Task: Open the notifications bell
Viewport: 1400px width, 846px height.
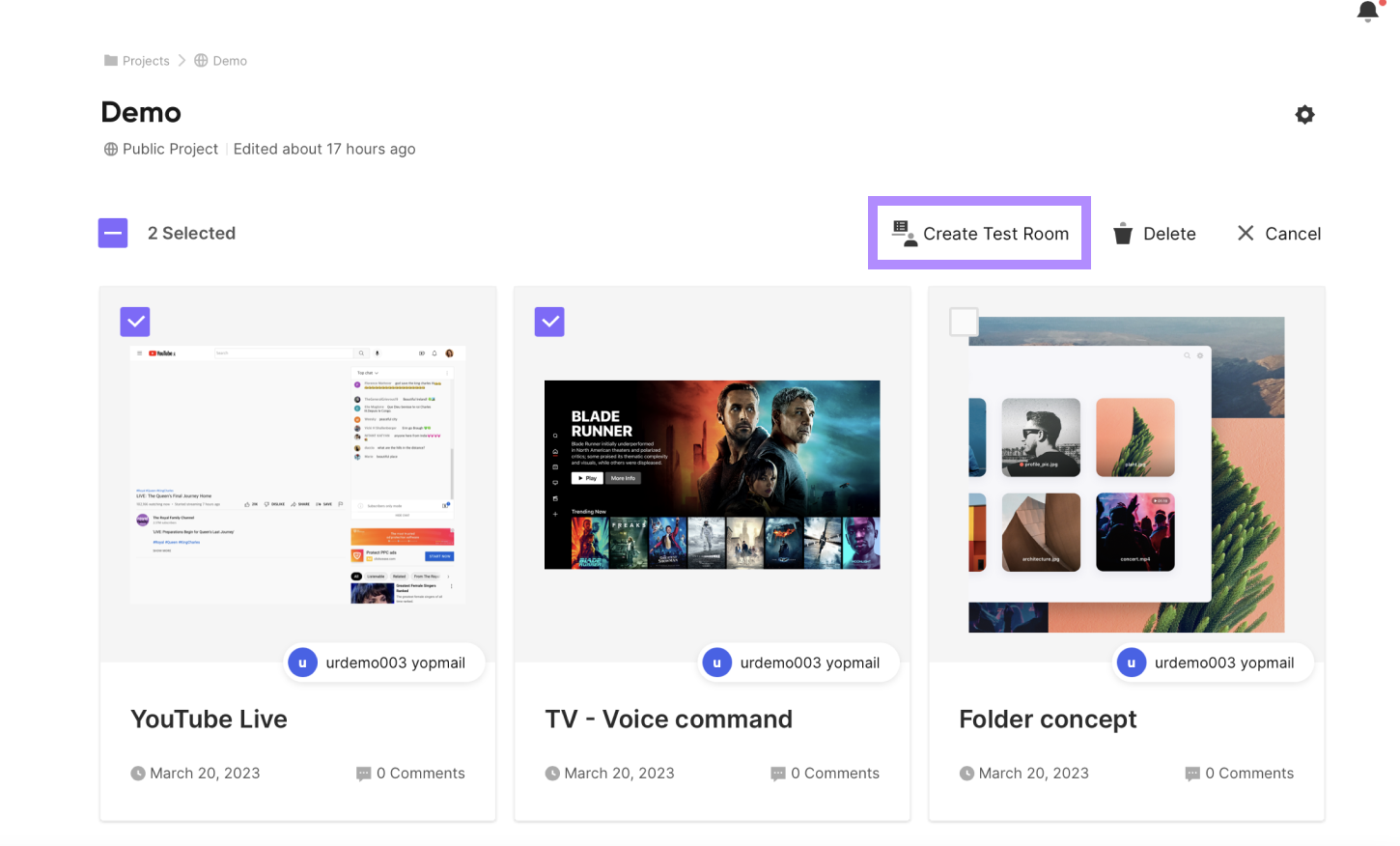Action: 1367,12
